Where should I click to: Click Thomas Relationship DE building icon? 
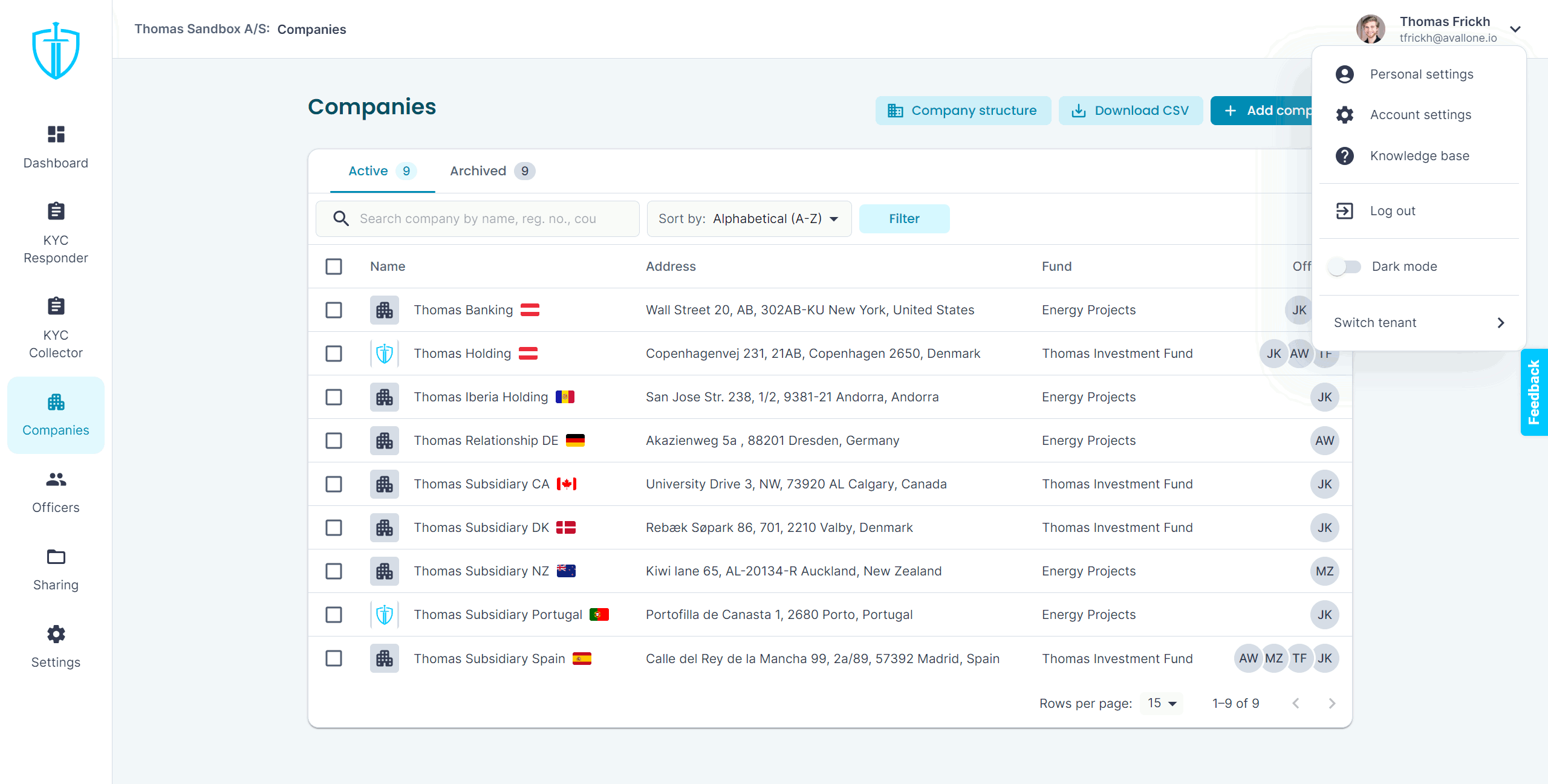(385, 441)
